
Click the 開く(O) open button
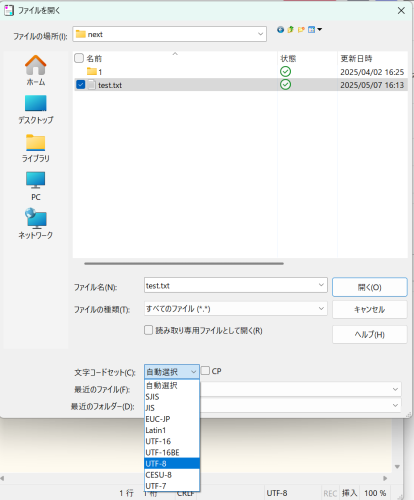(x=370, y=287)
